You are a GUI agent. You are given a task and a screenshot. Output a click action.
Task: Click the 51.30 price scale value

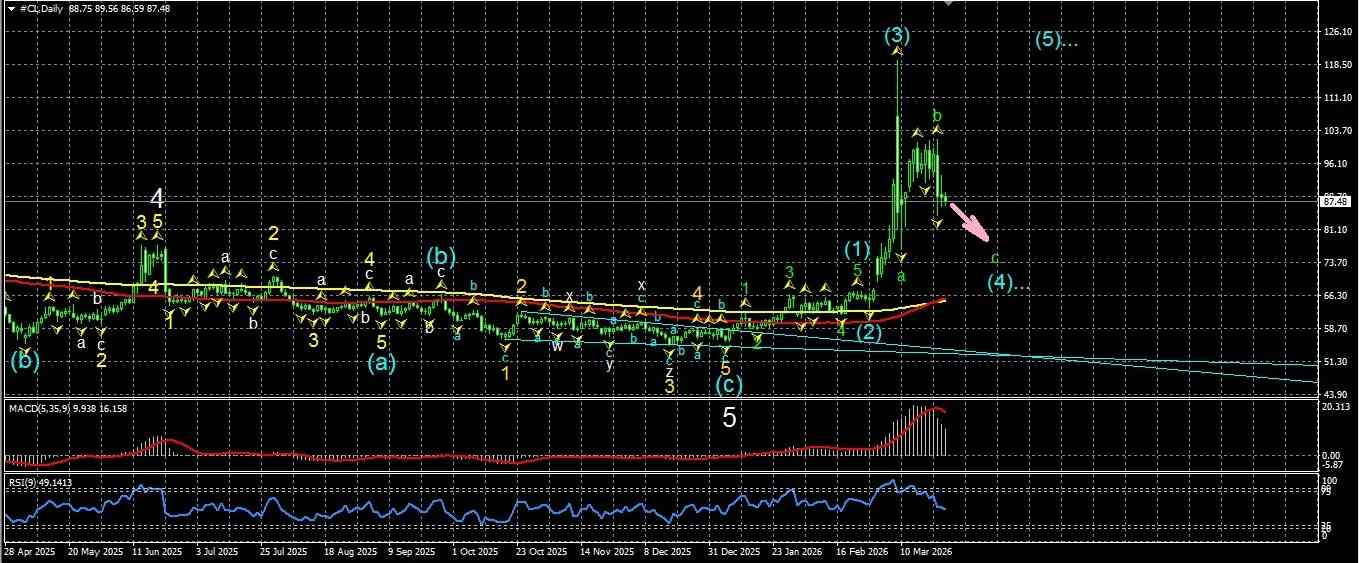click(x=1334, y=362)
